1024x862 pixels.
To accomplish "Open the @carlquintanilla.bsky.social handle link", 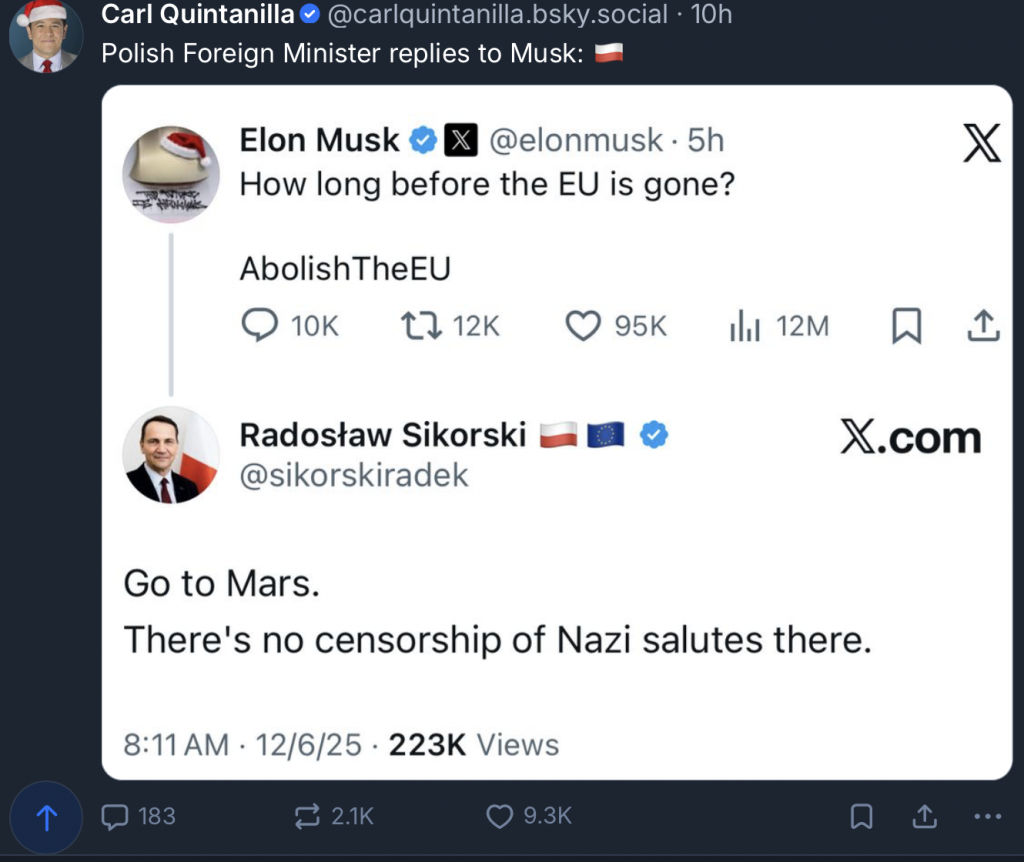I will pos(497,14).
